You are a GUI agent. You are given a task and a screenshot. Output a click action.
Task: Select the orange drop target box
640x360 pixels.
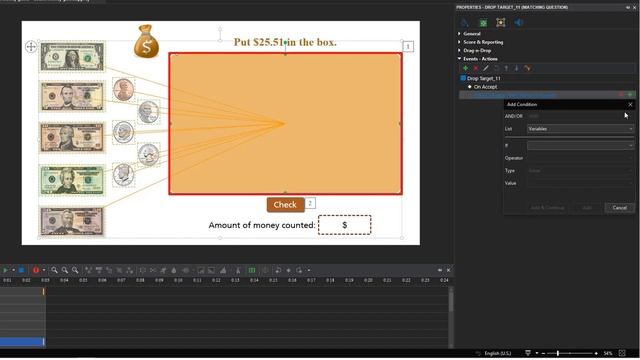click(285, 124)
